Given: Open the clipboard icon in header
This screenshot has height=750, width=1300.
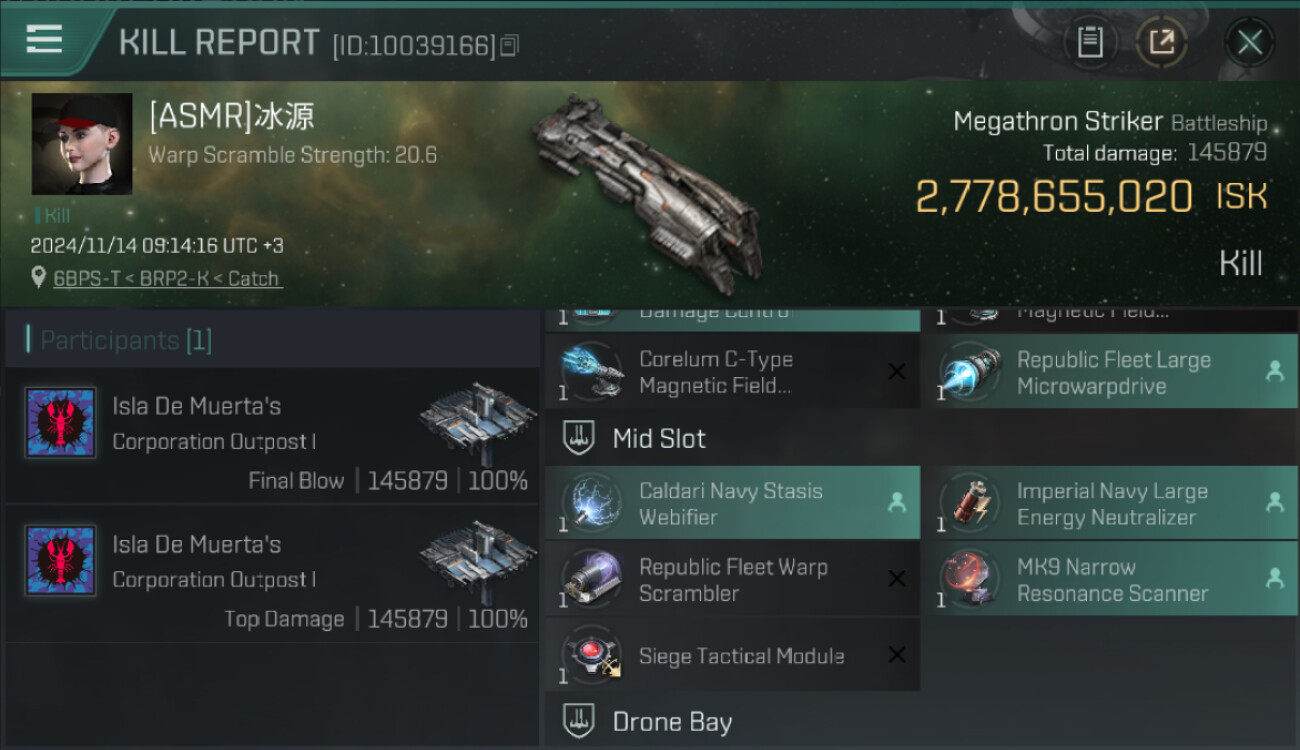Looking at the screenshot, I should pyautogui.click(x=1089, y=42).
